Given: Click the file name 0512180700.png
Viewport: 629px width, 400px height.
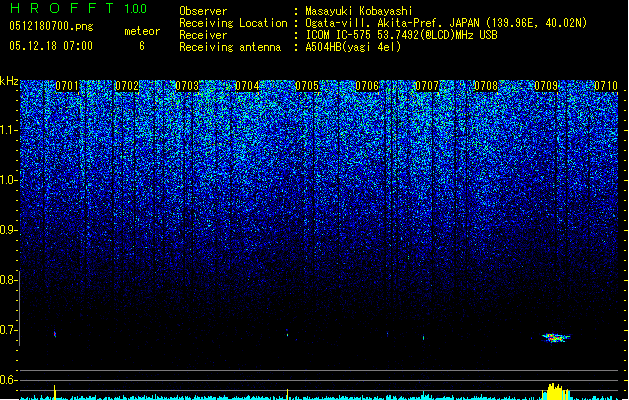Looking at the screenshot, I should (x=51, y=27).
